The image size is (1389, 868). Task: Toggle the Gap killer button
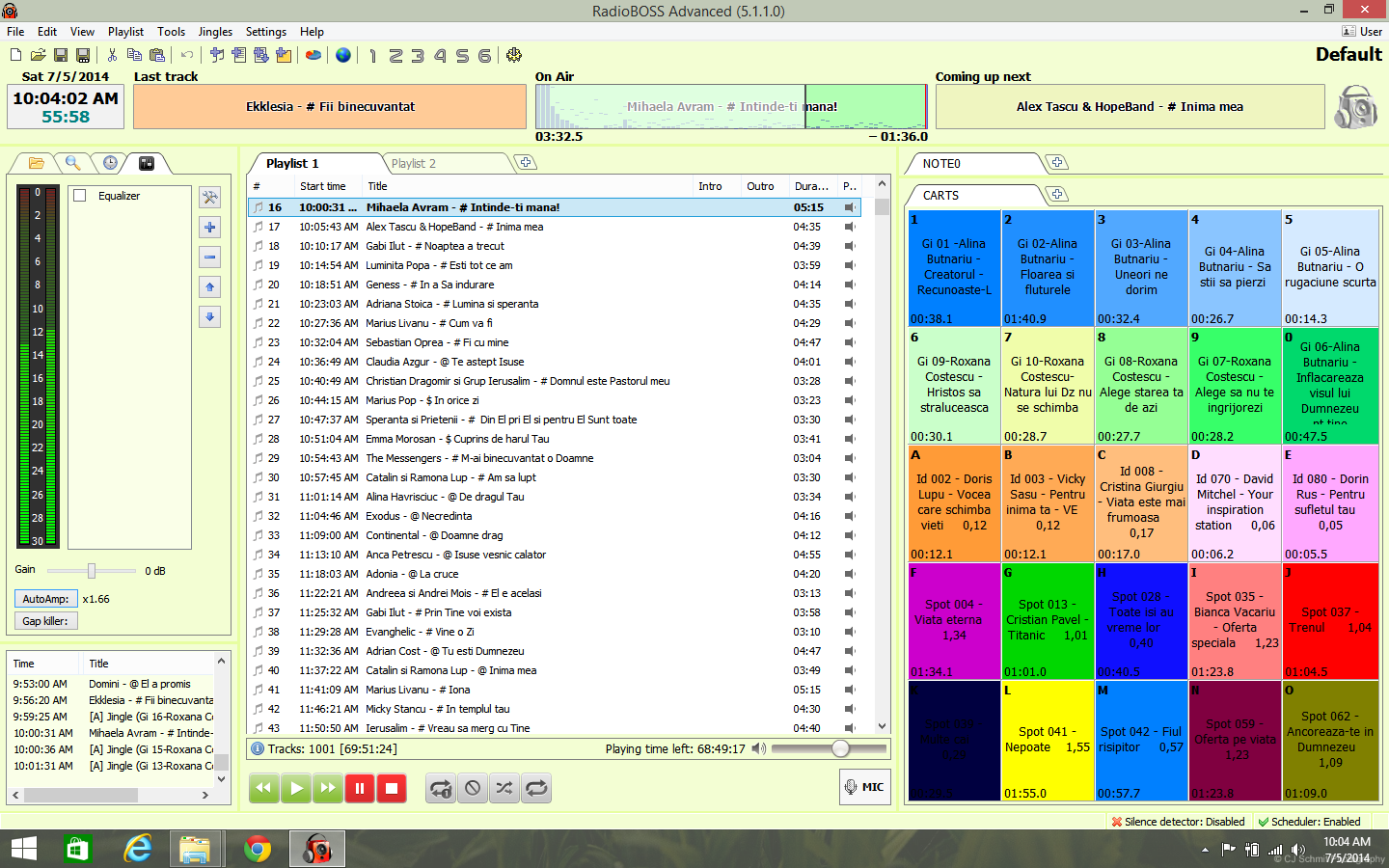point(46,621)
